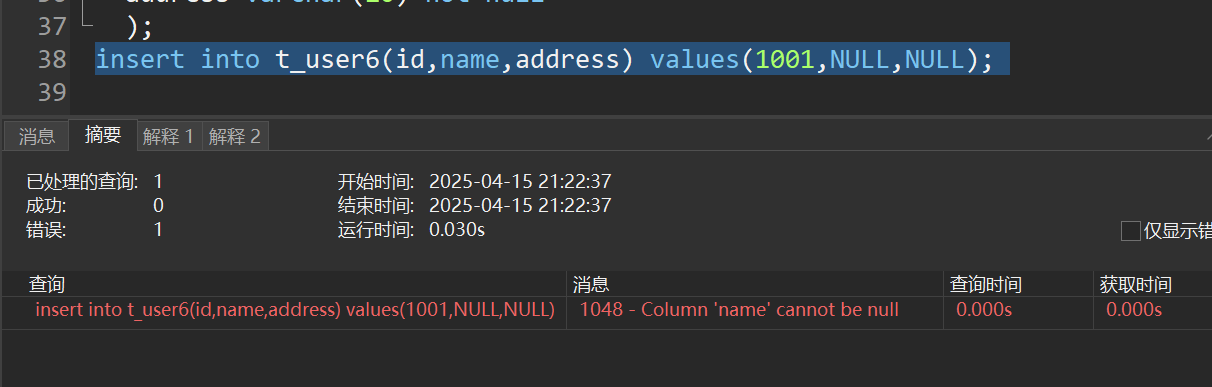Click the 已处理的查询 label
1212x387 pixels.
point(81,182)
